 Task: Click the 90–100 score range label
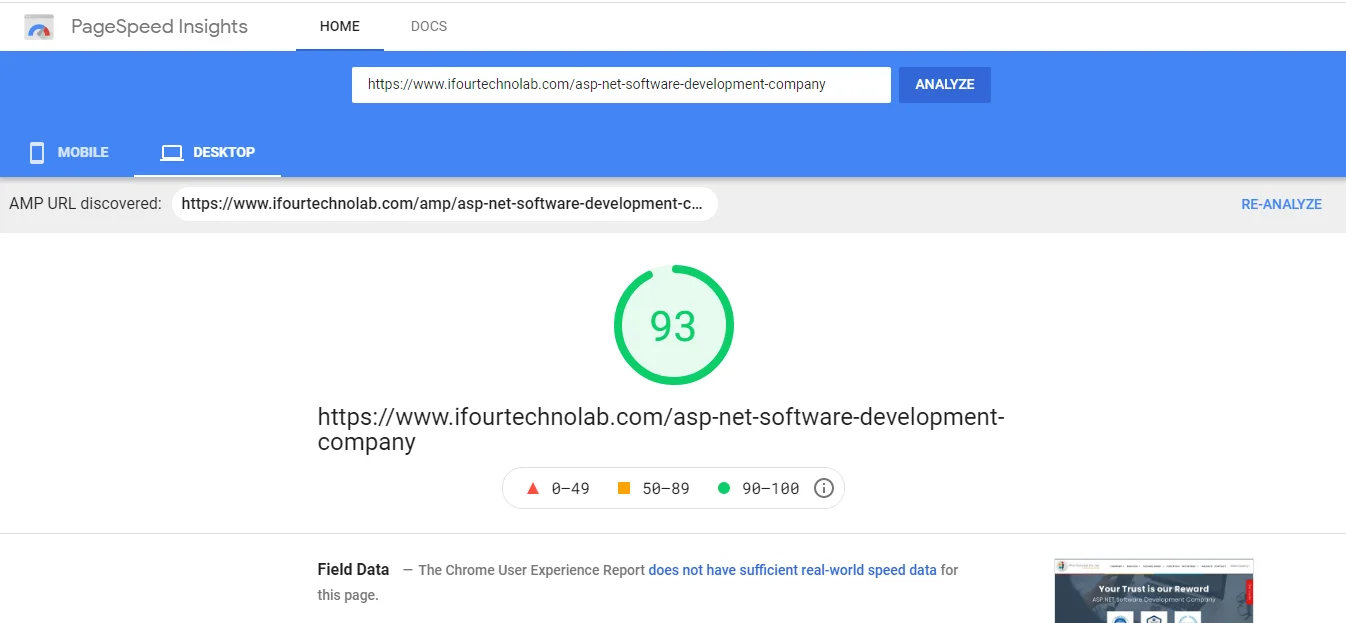tap(771, 489)
